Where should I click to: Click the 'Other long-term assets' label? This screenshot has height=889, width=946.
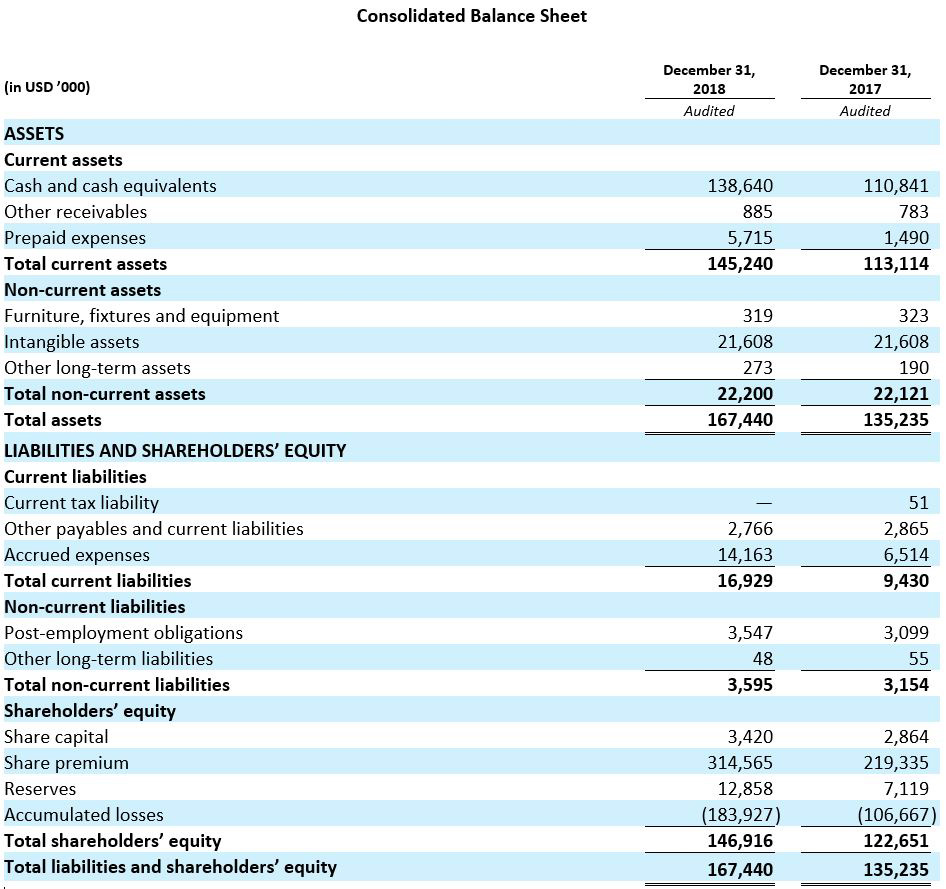tap(97, 368)
